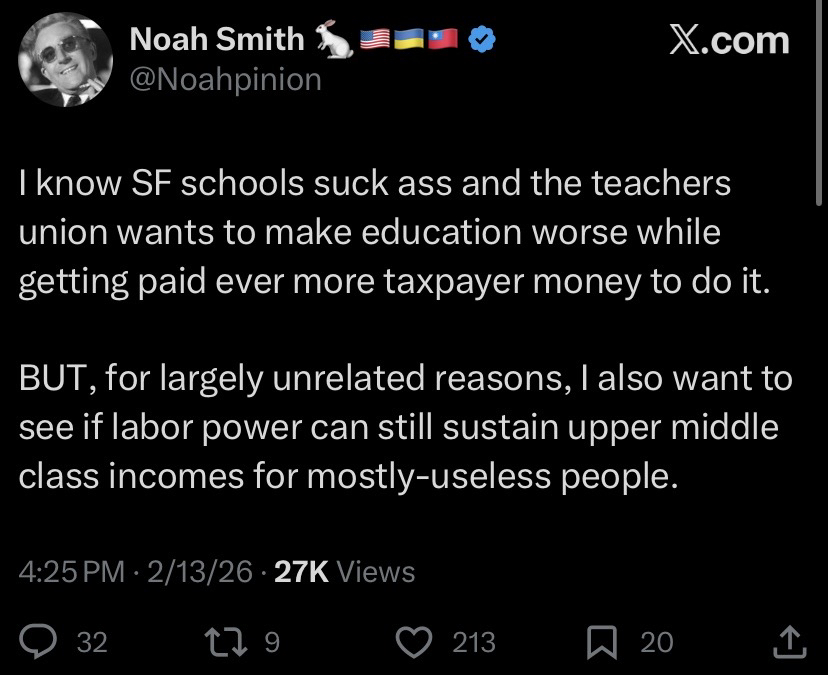Click the 213 likes count
Screen dimensions: 828x675
point(474,642)
